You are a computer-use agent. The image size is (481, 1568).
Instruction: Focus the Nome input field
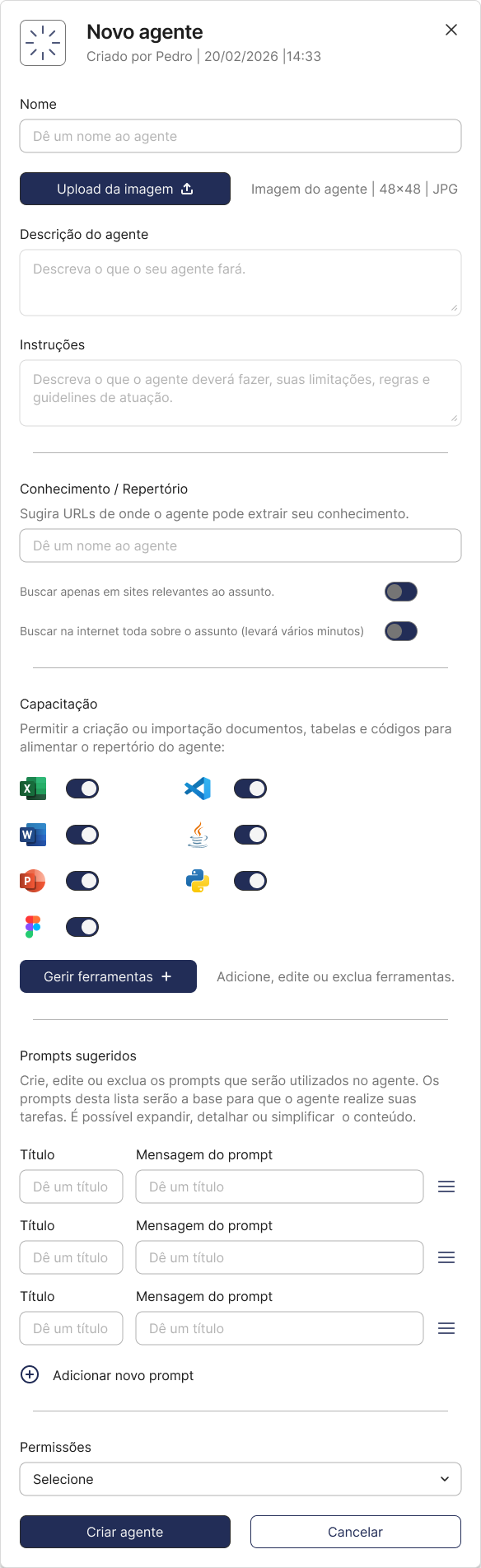coord(240,136)
